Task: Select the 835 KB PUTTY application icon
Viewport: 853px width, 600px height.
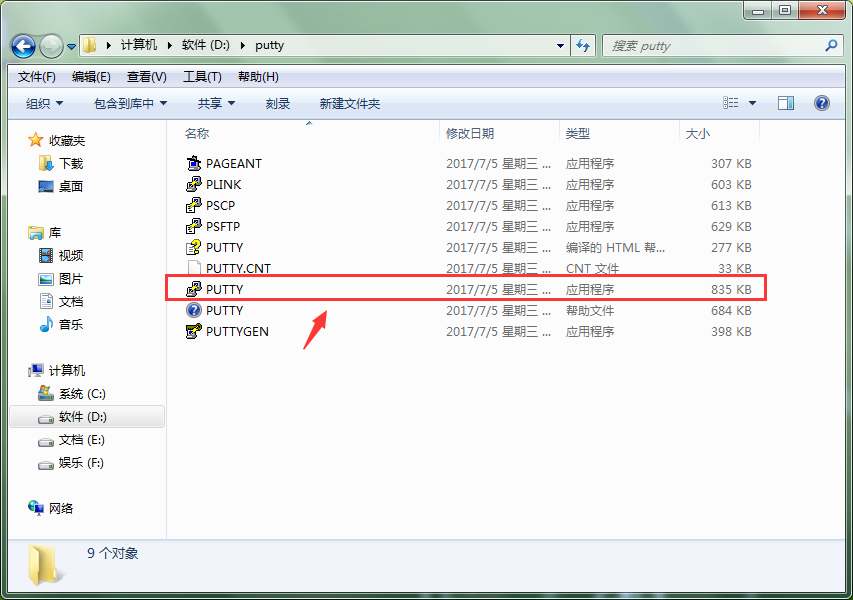Action: [x=193, y=289]
